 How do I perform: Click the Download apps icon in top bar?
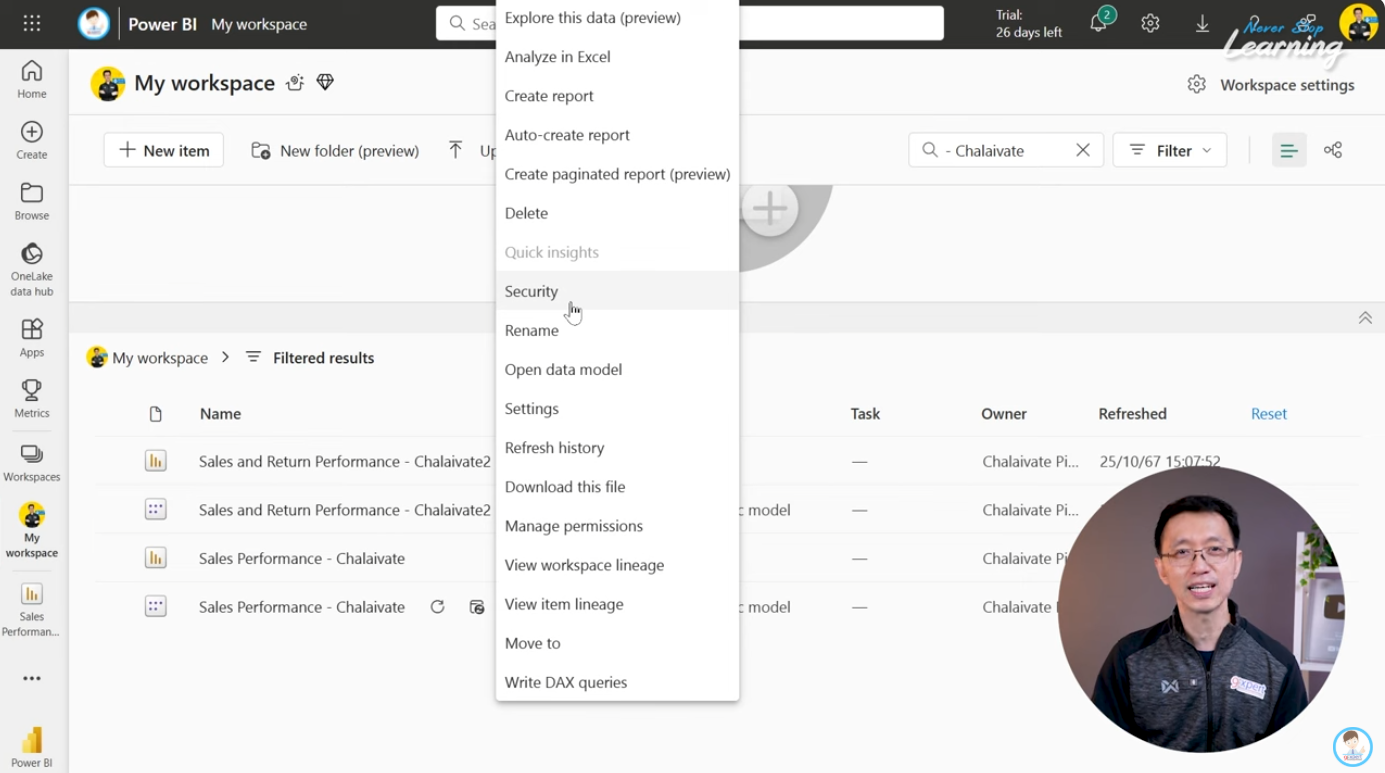1201,23
